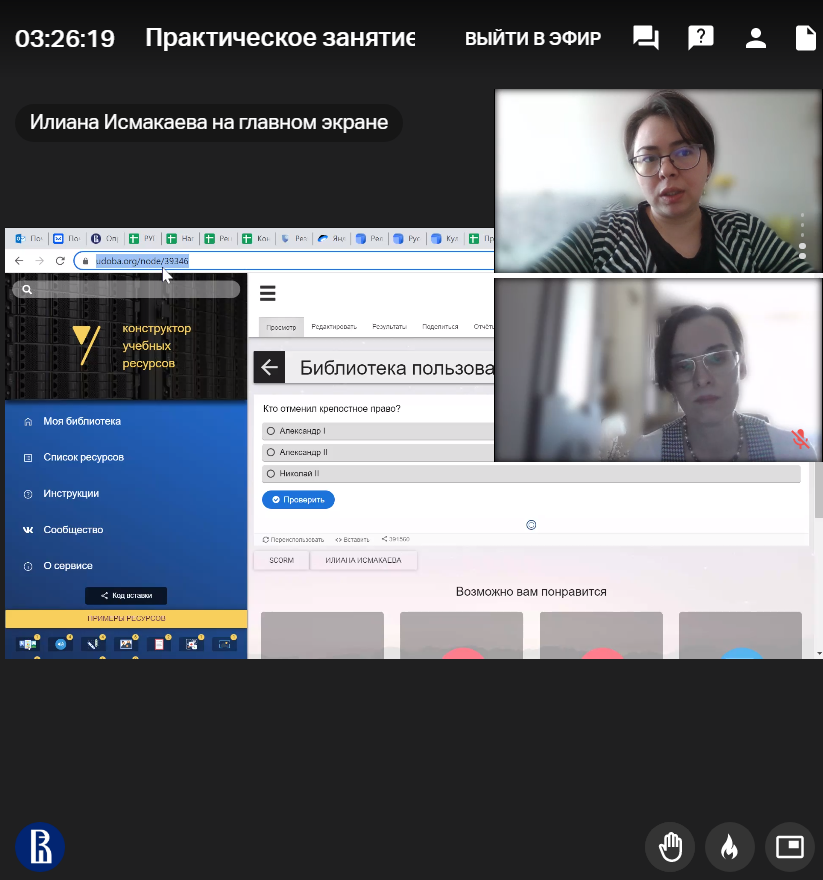The image size is (823, 880).
Task: Choose the Николай II radio option
Action: click(271, 474)
